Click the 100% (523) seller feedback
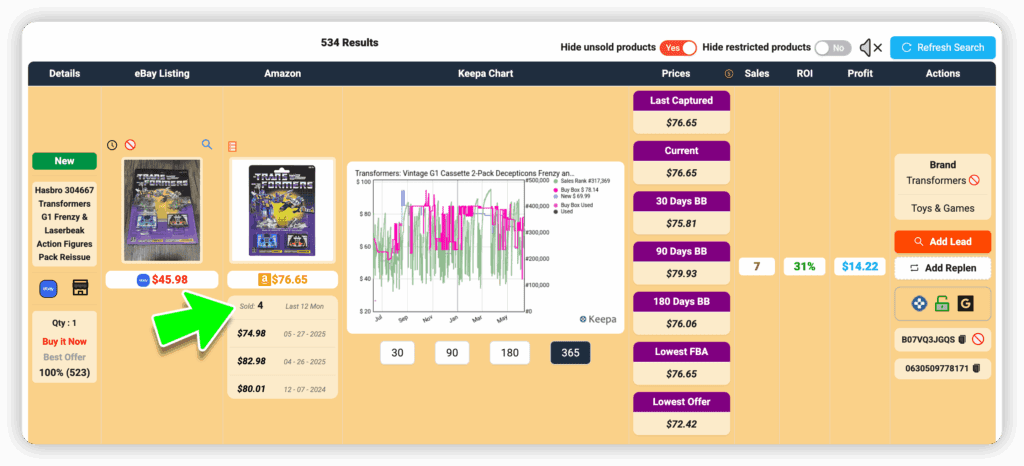This screenshot has width=1024, height=466. [x=65, y=373]
